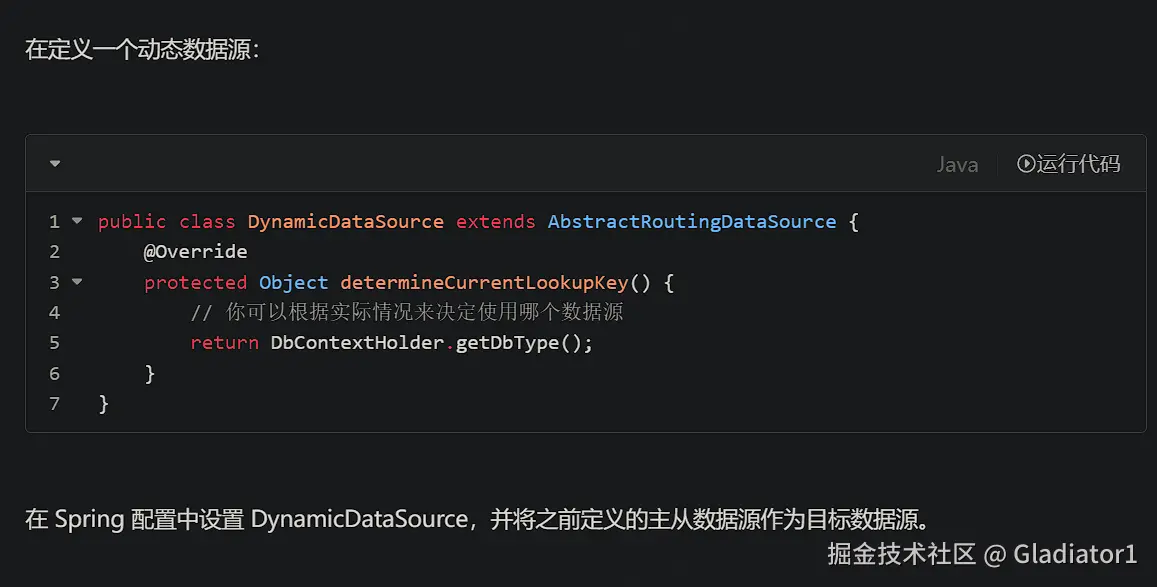Fold the DynamicDataSource class at line 1
The width and height of the screenshot is (1157, 587).
pyautogui.click(x=77, y=221)
